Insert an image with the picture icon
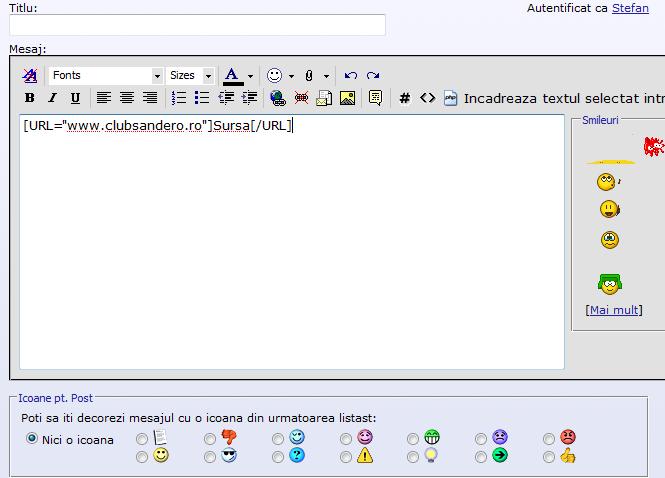The height and width of the screenshot is (478, 665). coord(347,98)
